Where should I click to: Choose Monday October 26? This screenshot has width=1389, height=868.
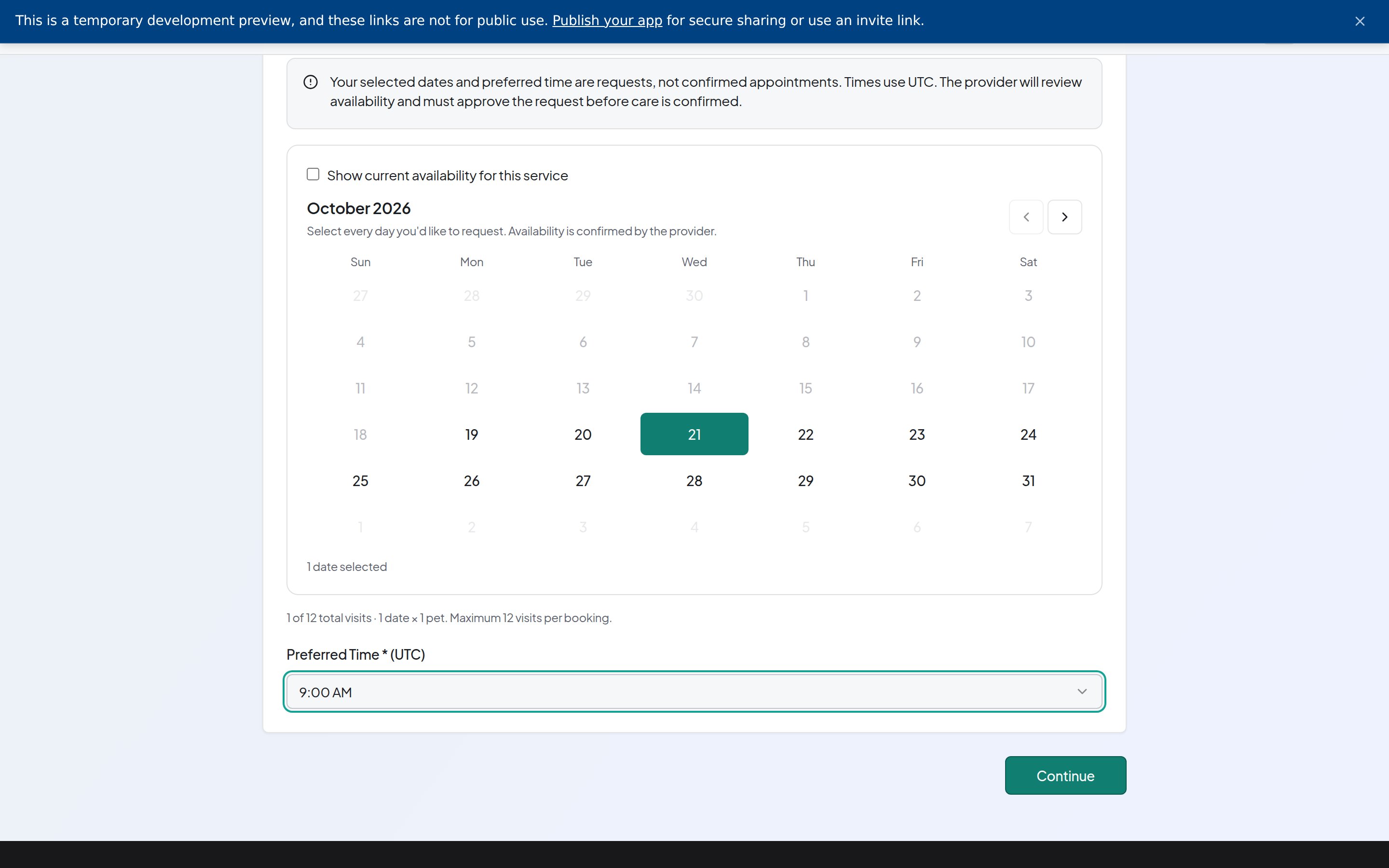pos(471,480)
